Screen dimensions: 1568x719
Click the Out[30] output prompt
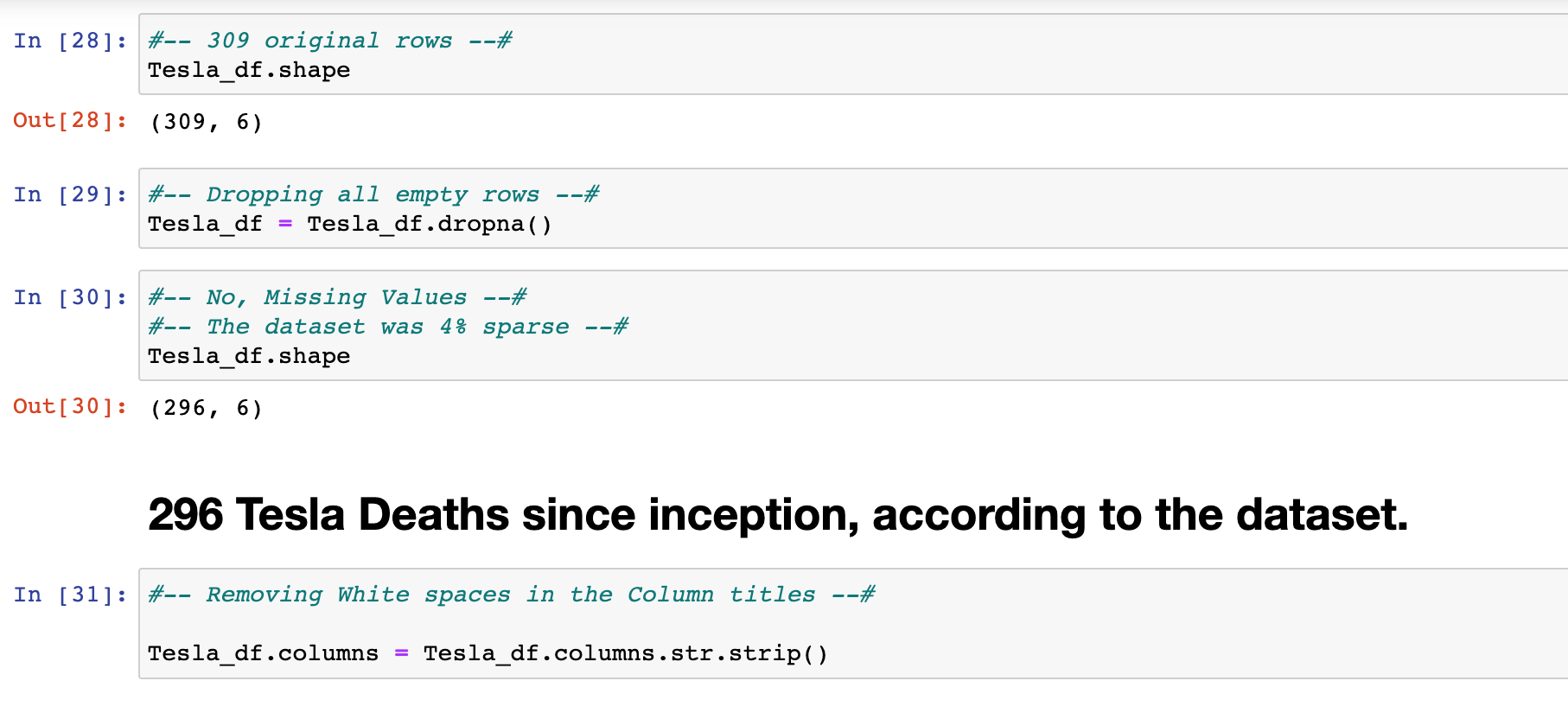[x=70, y=407]
